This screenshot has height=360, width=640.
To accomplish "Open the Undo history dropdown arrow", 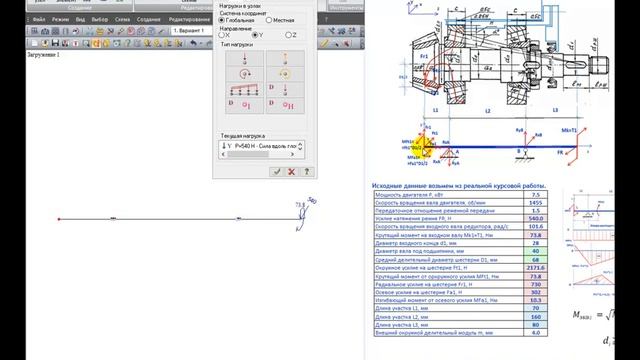I will pyautogui.click(x=200, y=43).
